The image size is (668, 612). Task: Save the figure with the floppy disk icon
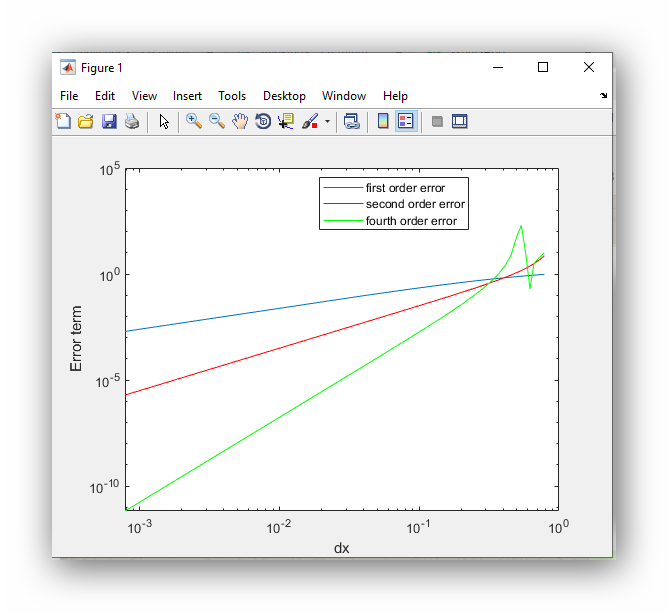pyautogui.click(x=109, y=122)
